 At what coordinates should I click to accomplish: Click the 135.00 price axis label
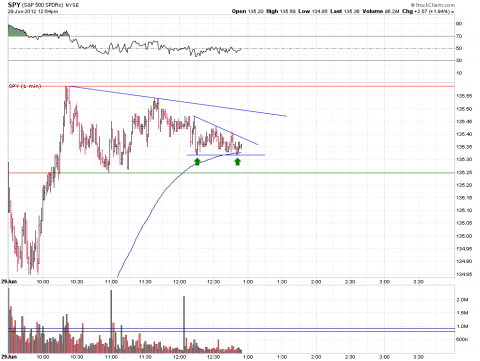point(464,236)
